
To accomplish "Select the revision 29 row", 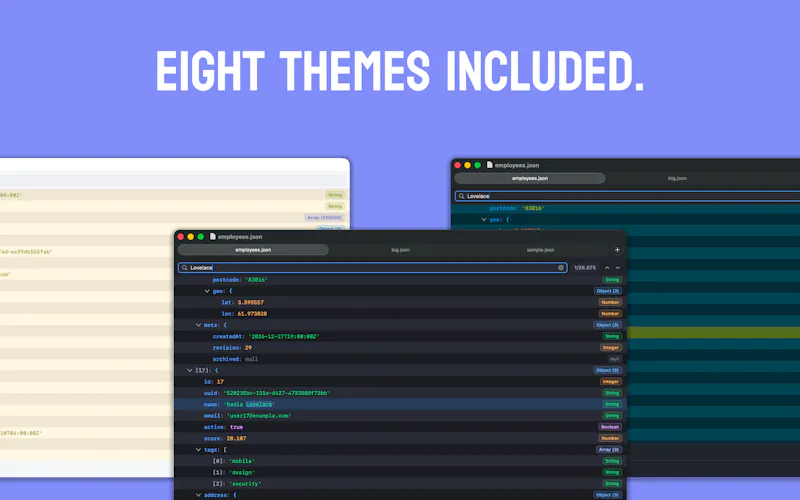I will [400, 348].
